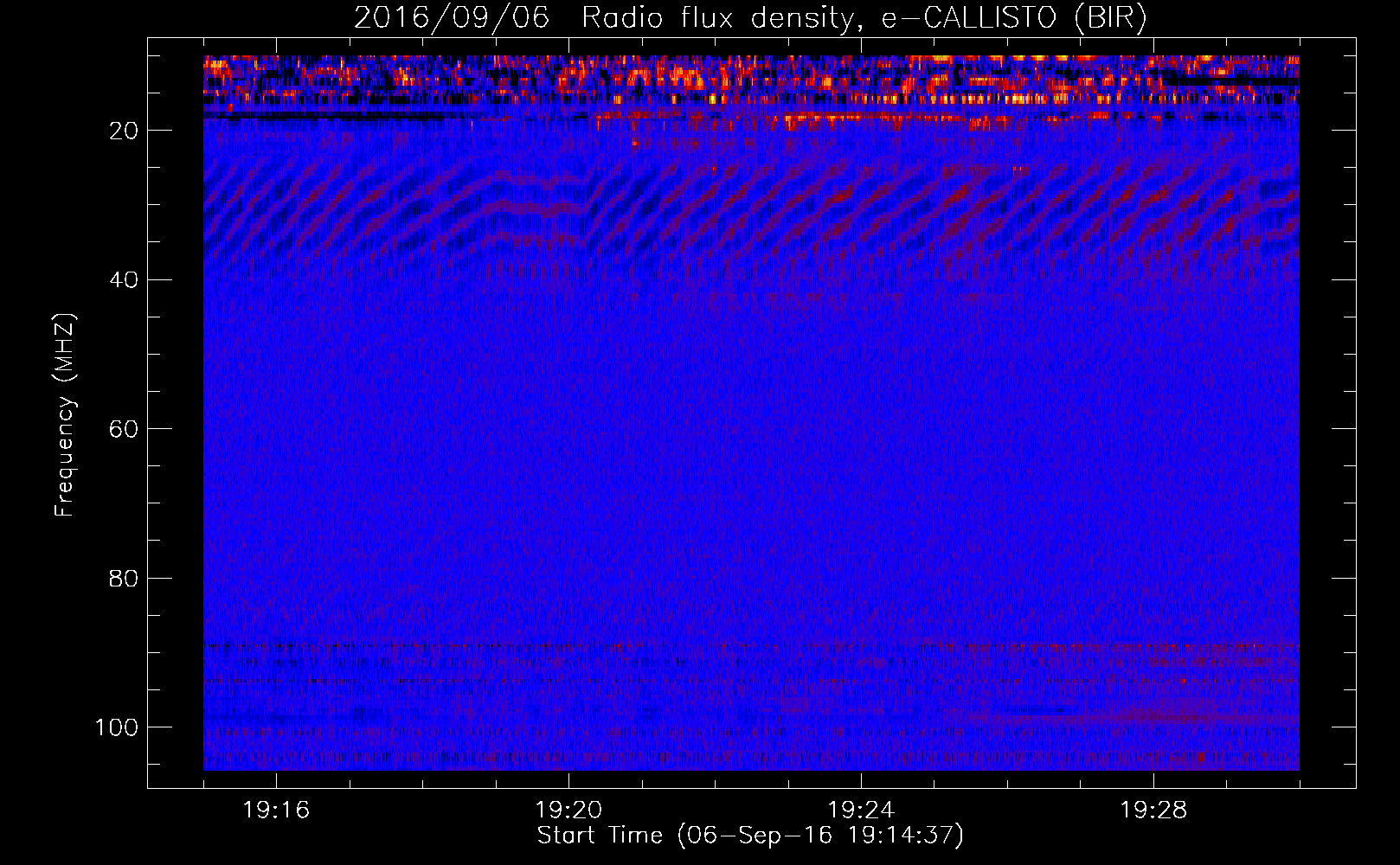1400x865 pixels.
Task: Click the 19:24 time tick label
Action: point(861,811)
